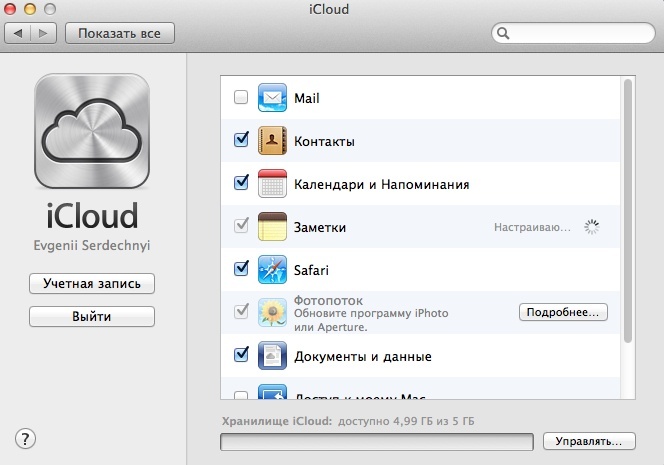Click the Calendar icon in the list
This screenshot has height=465, width=664.
point(272,183)
